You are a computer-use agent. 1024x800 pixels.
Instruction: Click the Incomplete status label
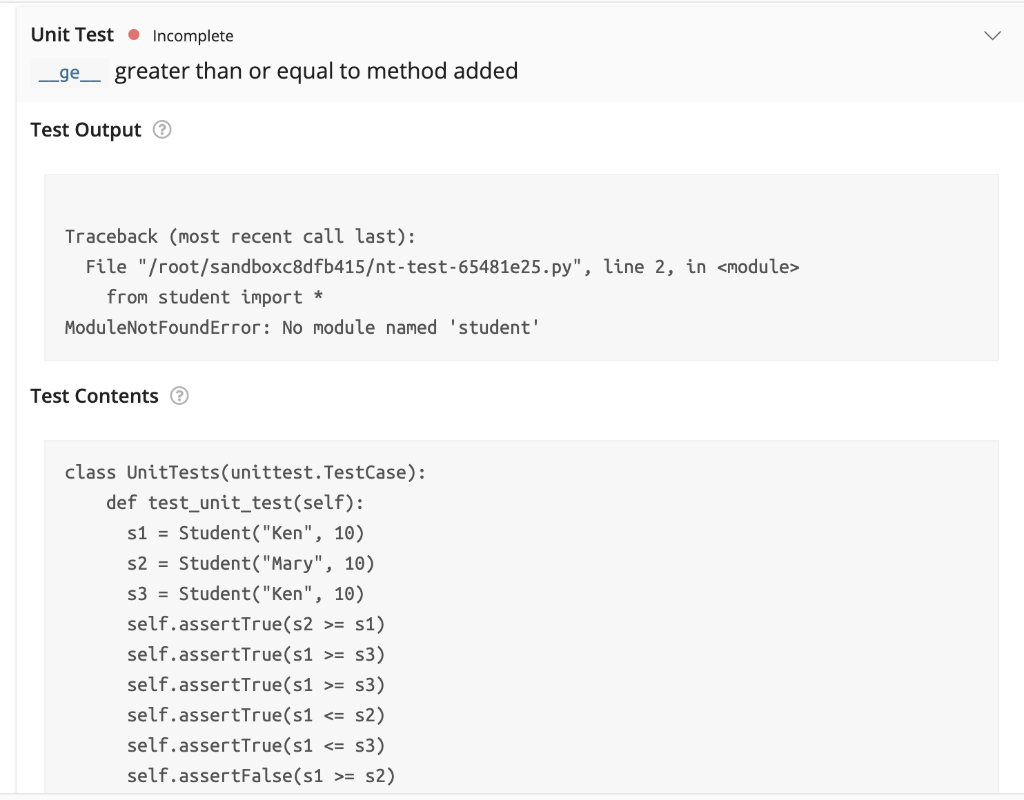192,35
